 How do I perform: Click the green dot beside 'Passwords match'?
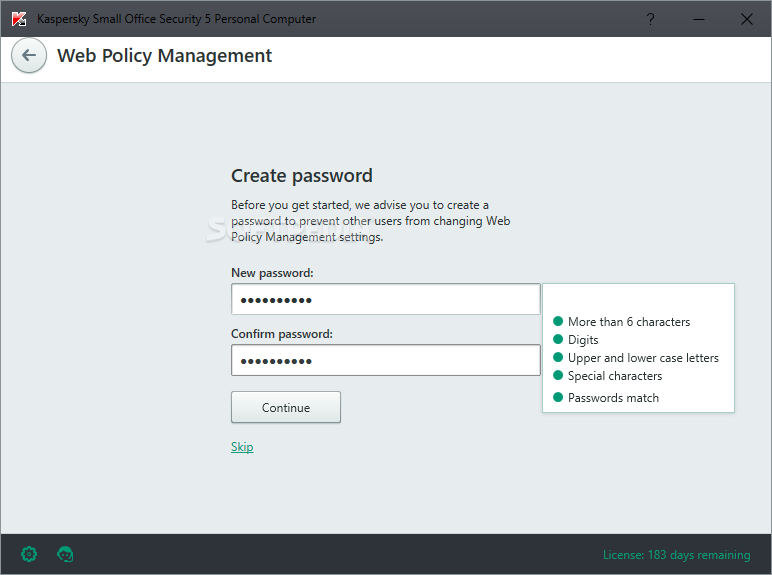(x=558, y=397)
